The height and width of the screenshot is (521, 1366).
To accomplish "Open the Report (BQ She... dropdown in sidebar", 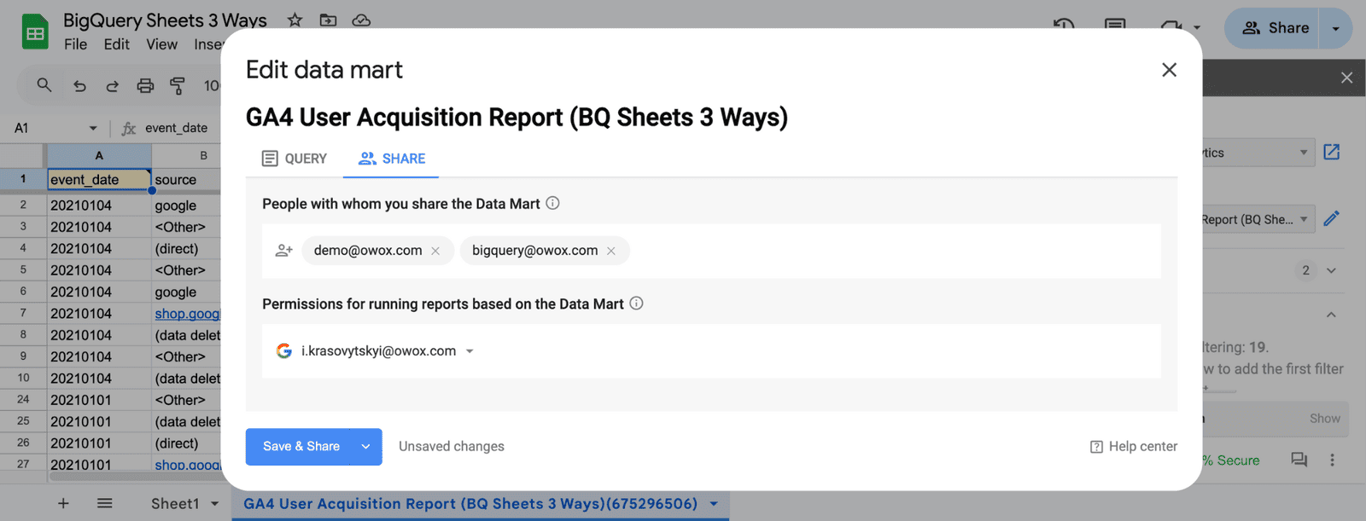I will pyautogui.click(x=1257, y=219).
